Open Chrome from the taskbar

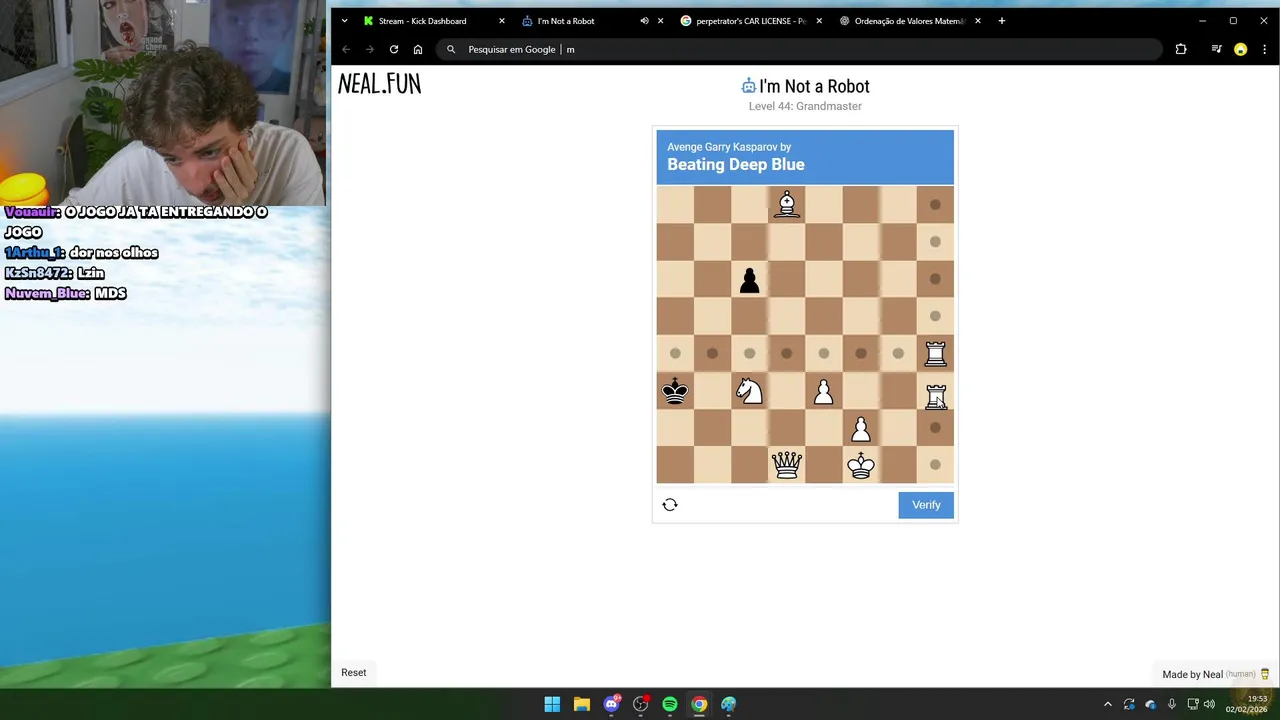pyautogui.click(x=699, y=704)
